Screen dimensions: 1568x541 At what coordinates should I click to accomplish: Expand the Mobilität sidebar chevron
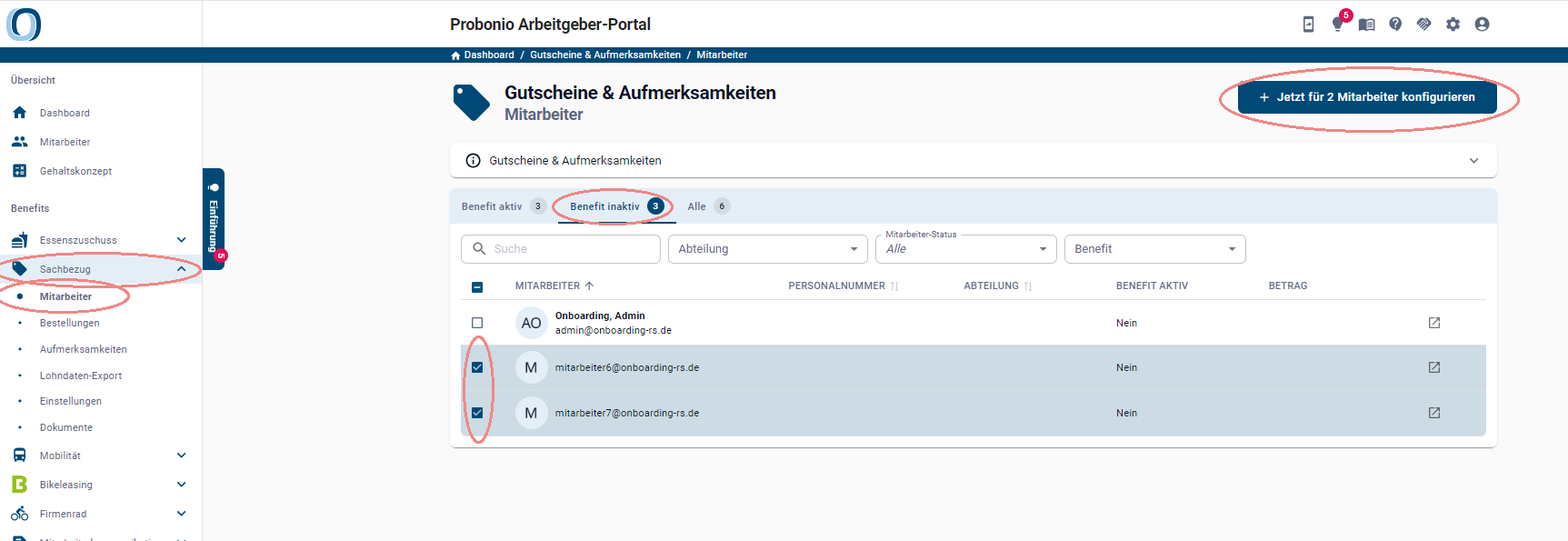(181, 456)
